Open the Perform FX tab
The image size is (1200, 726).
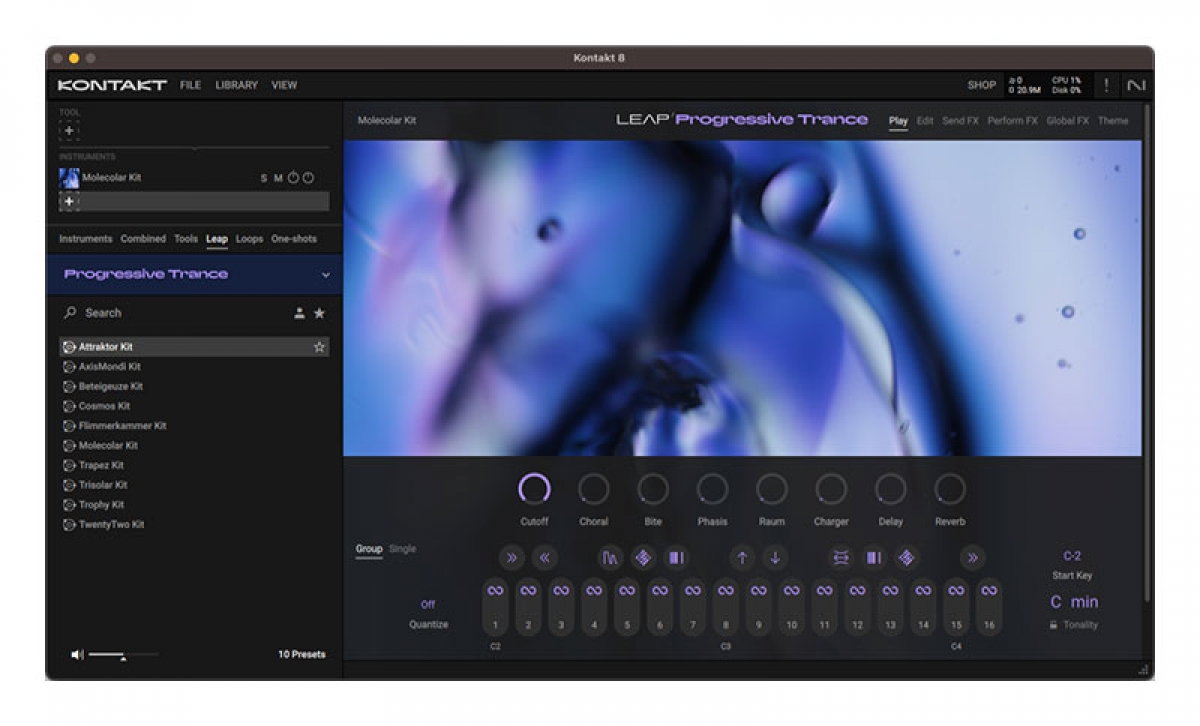point(1013,121)
